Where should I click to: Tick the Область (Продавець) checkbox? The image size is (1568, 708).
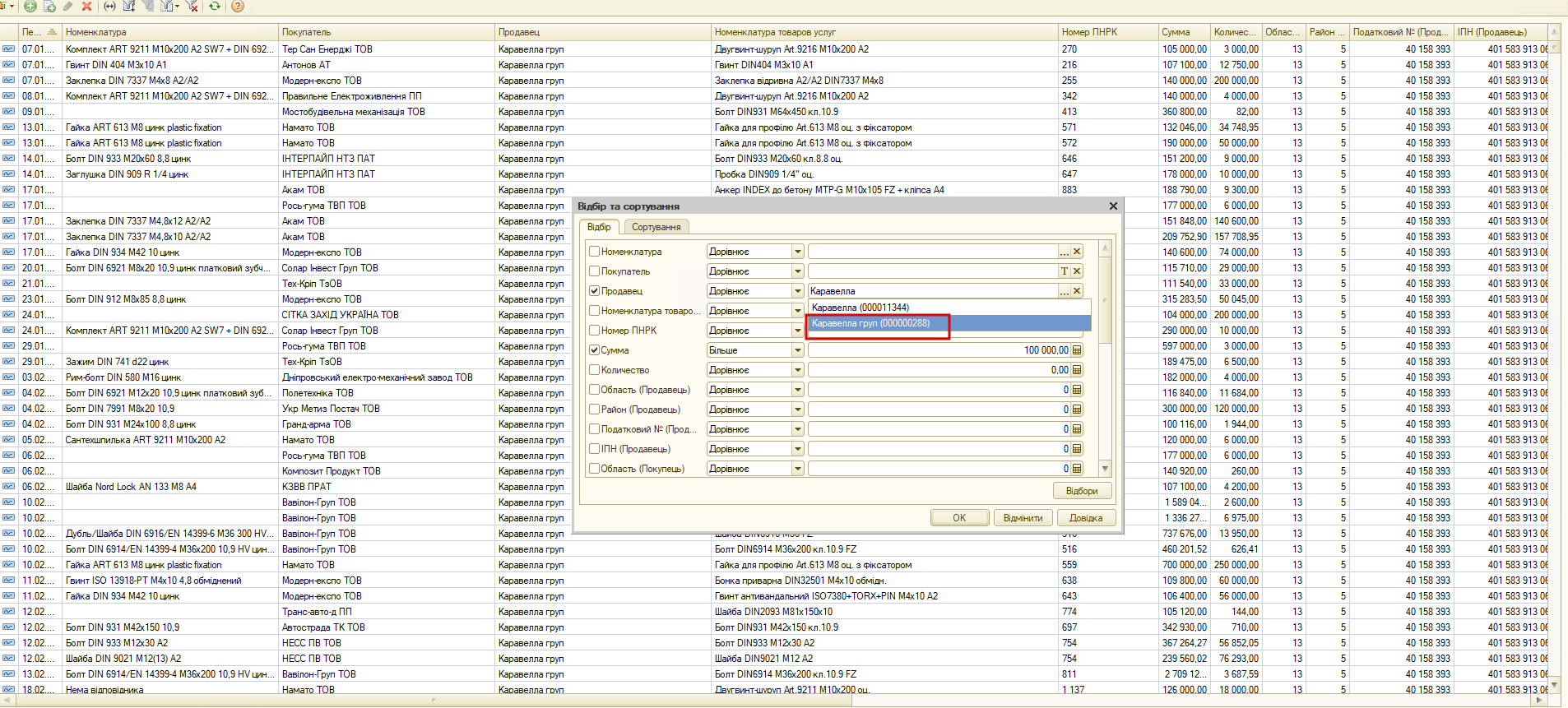click(594, 390)
